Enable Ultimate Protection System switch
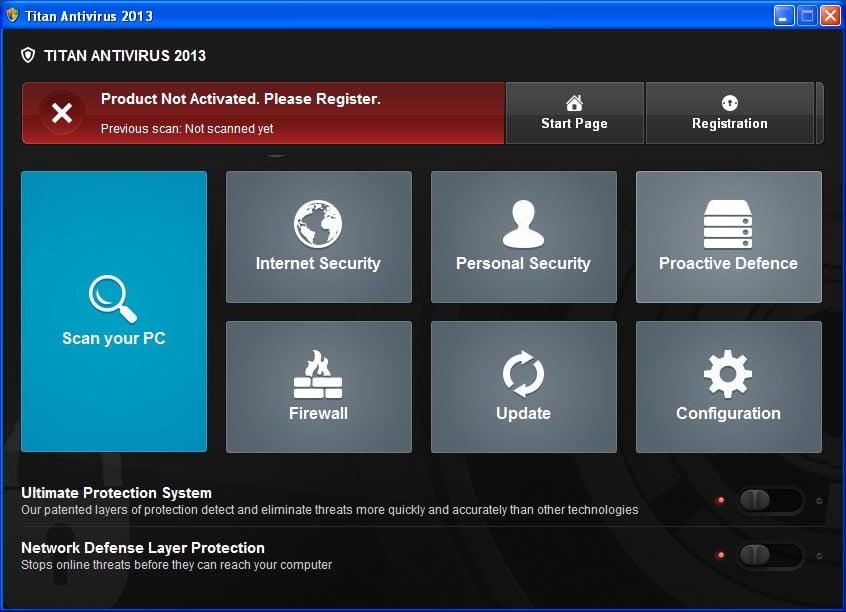846x612 pixels. pyautogui.click(x=770, y=500)
